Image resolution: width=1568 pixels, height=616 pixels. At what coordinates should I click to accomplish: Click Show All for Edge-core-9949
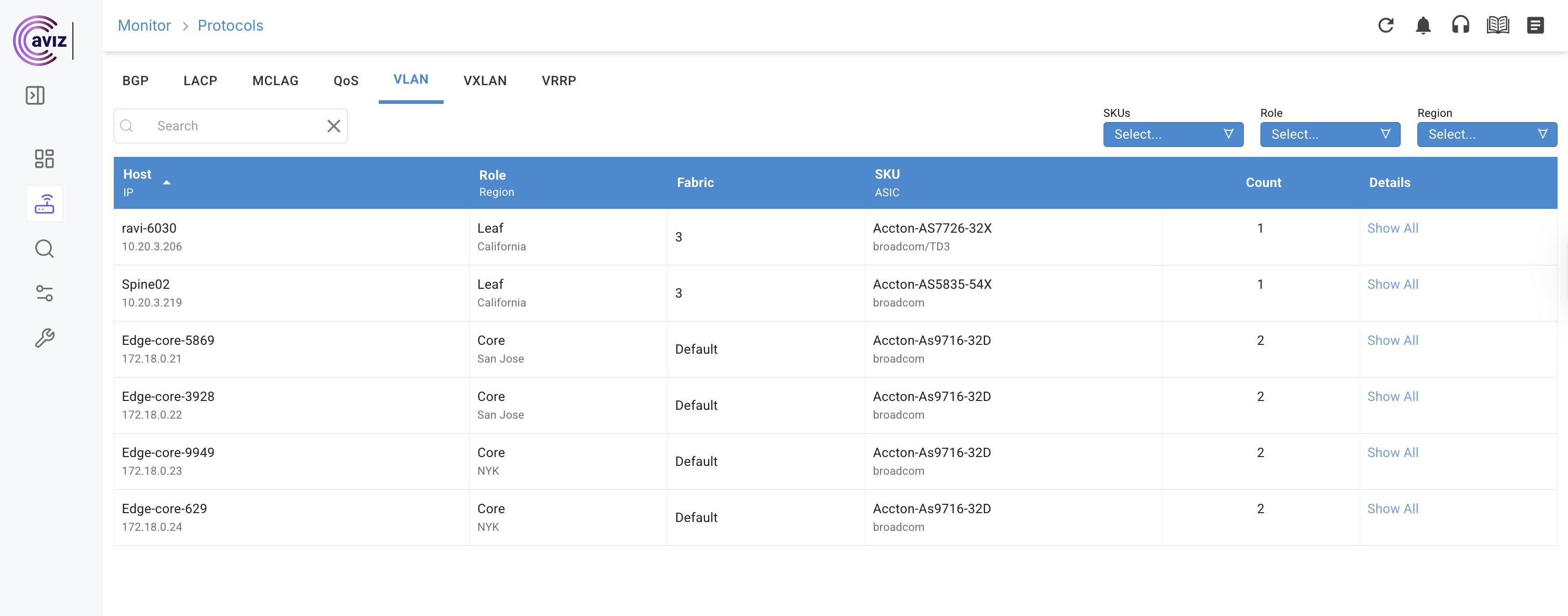[1392, 453]
